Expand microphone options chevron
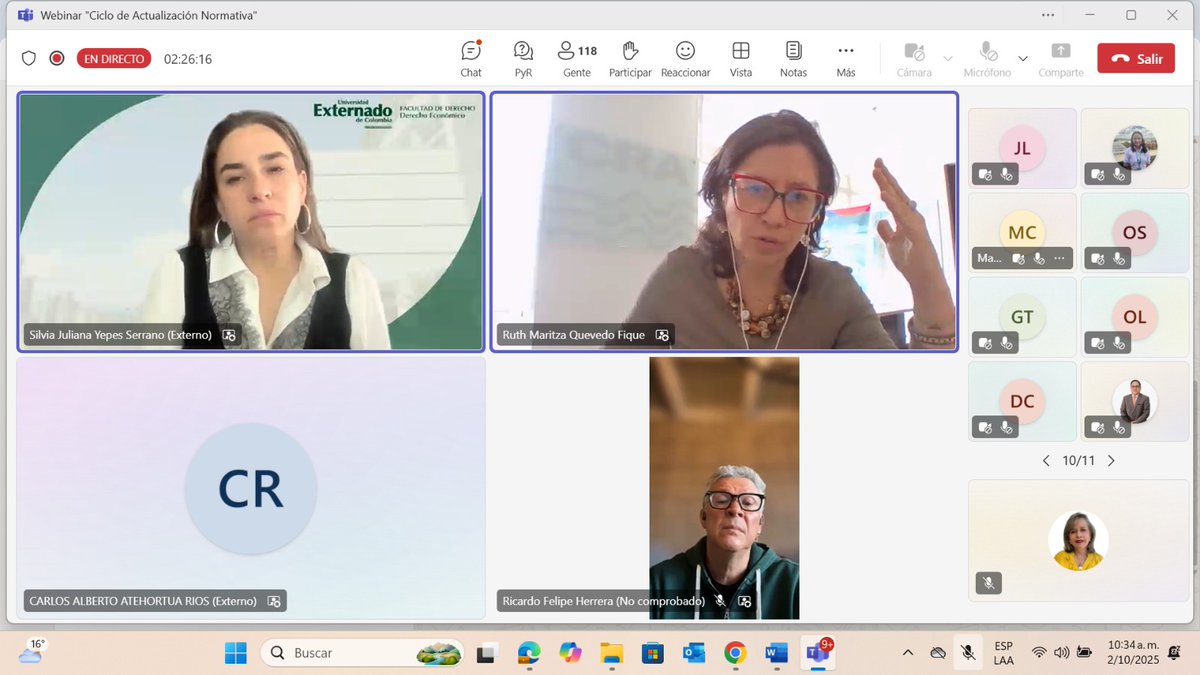This screenshot has width=1200, height=675. [1023, 58]
